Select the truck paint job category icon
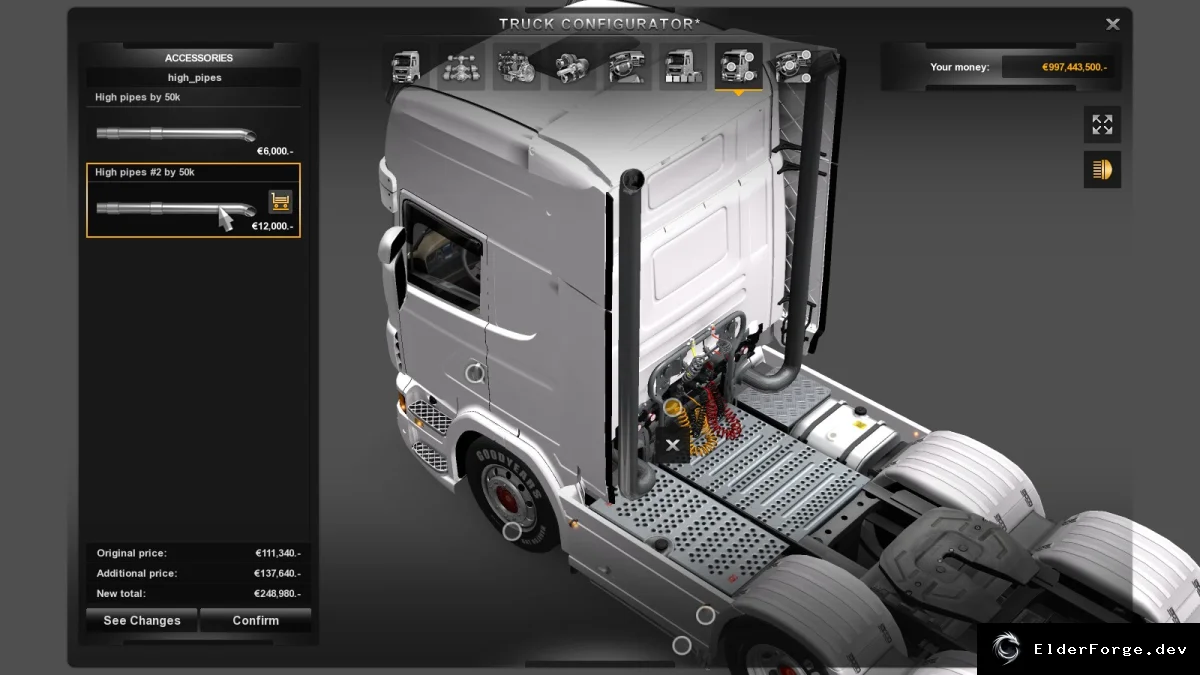This screenshot has height=675, width=1200. click(683, 67)
